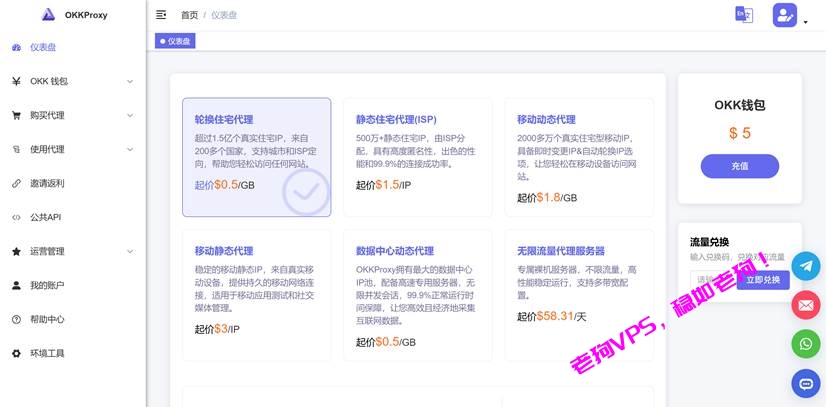Click the link icon for 邀请返利
Image resolution: width=826 pixels, height=407 pixels.
(x=16, y=183)
